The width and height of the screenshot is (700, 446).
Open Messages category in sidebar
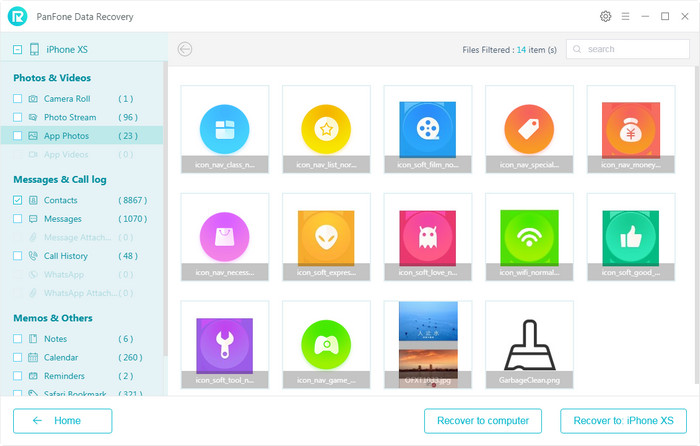pyautogui.click(x=62, y=219)
